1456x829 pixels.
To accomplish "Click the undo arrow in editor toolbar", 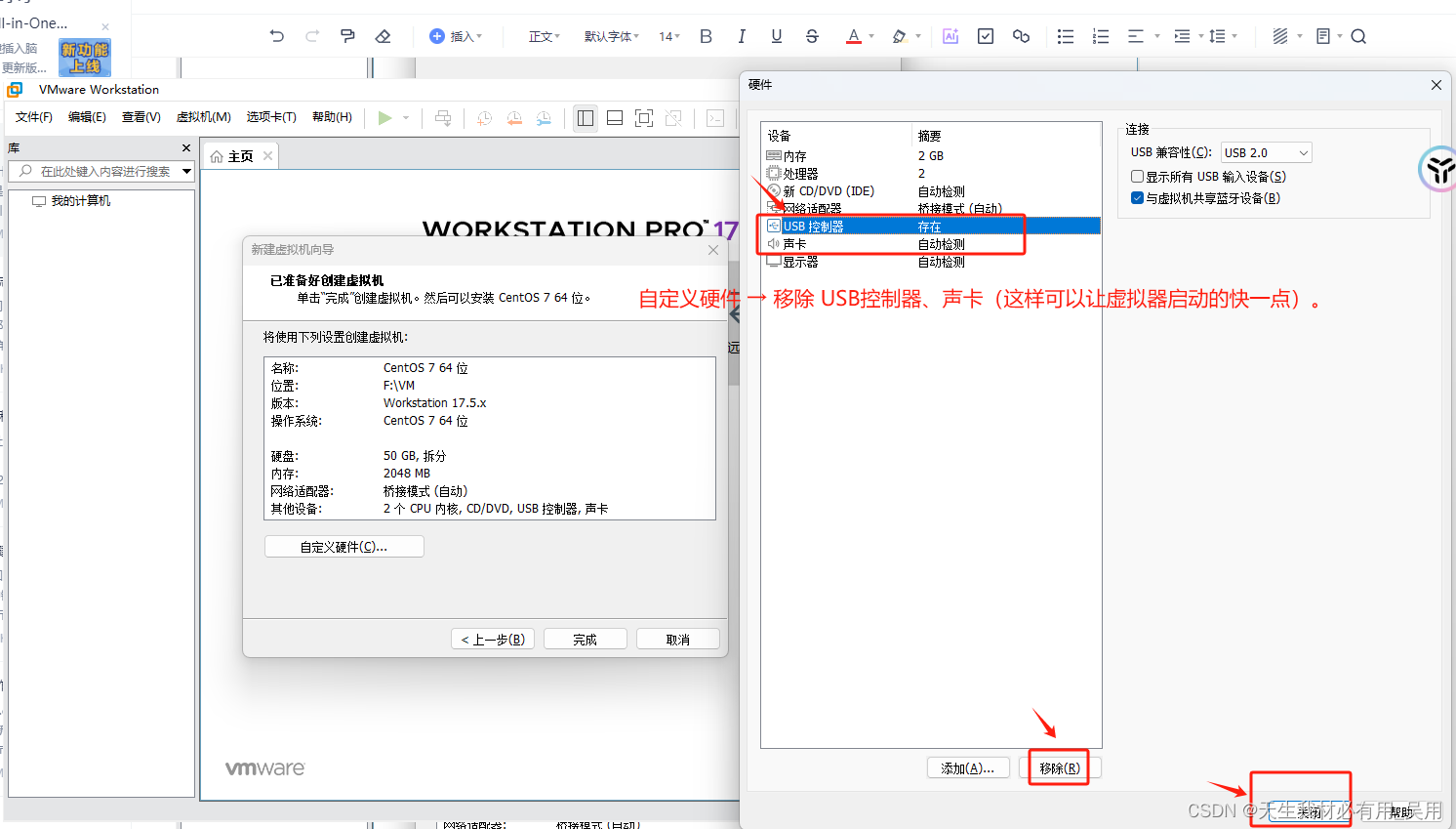I will 277,36.
